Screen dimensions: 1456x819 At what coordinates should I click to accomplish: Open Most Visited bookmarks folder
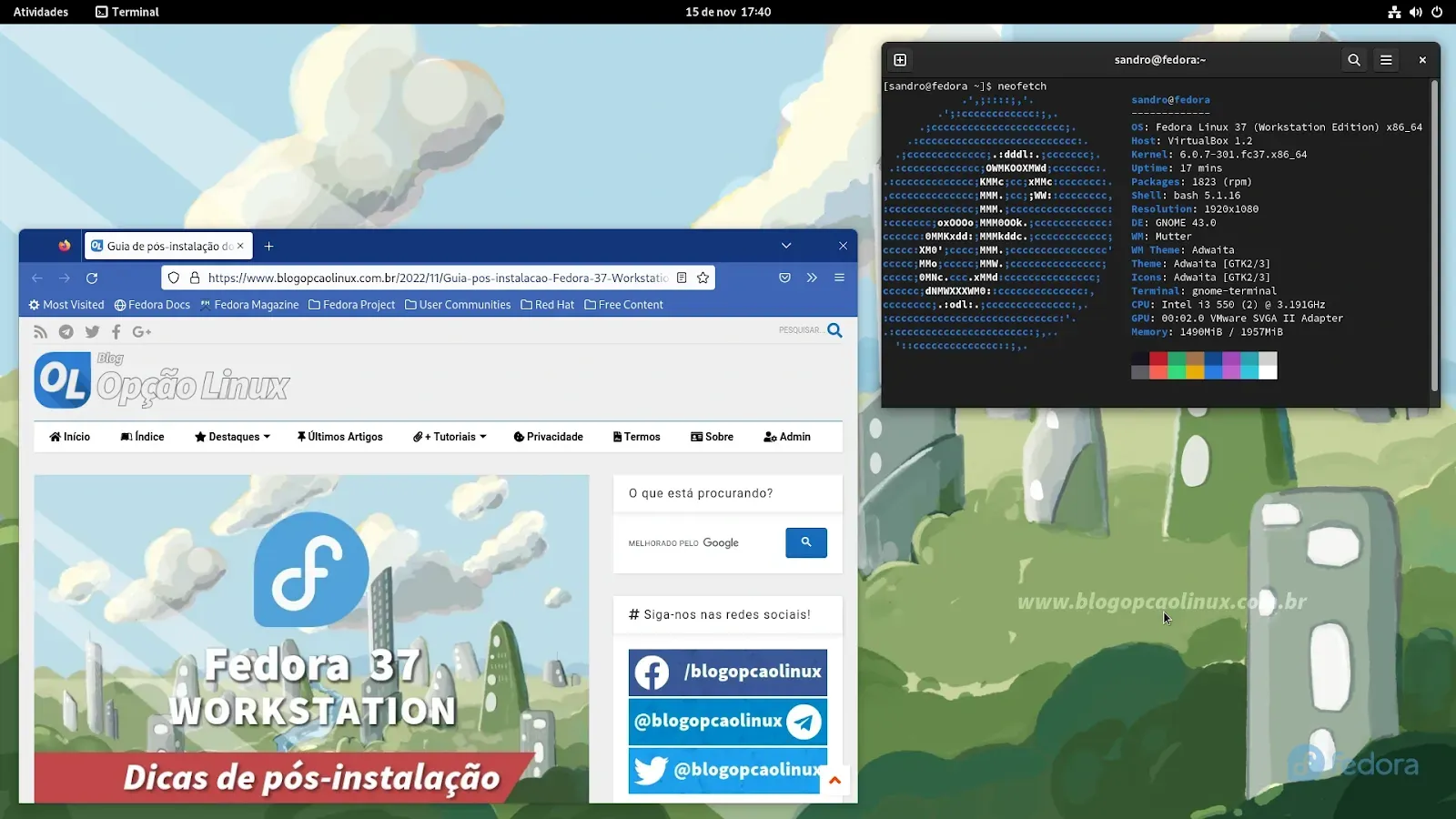click(x=66, y=305)
